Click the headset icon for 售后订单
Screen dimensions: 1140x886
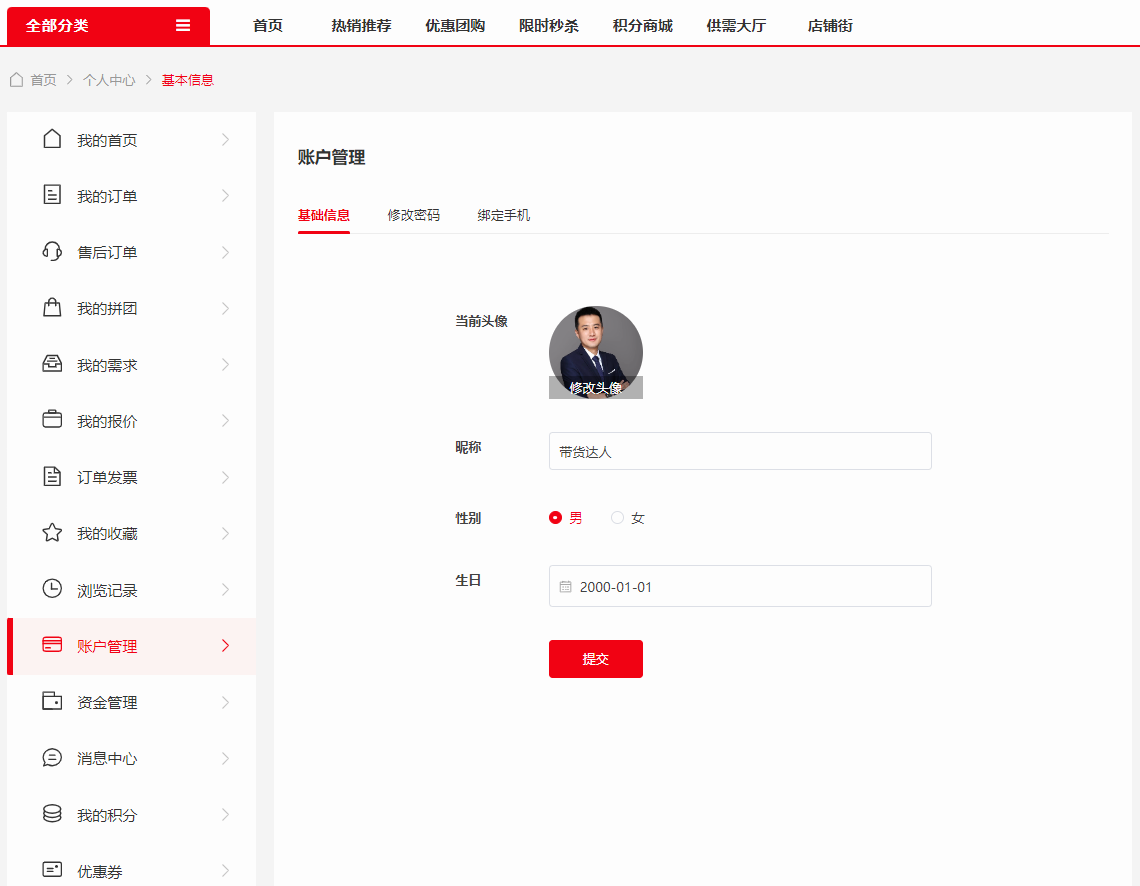[52, 252]
